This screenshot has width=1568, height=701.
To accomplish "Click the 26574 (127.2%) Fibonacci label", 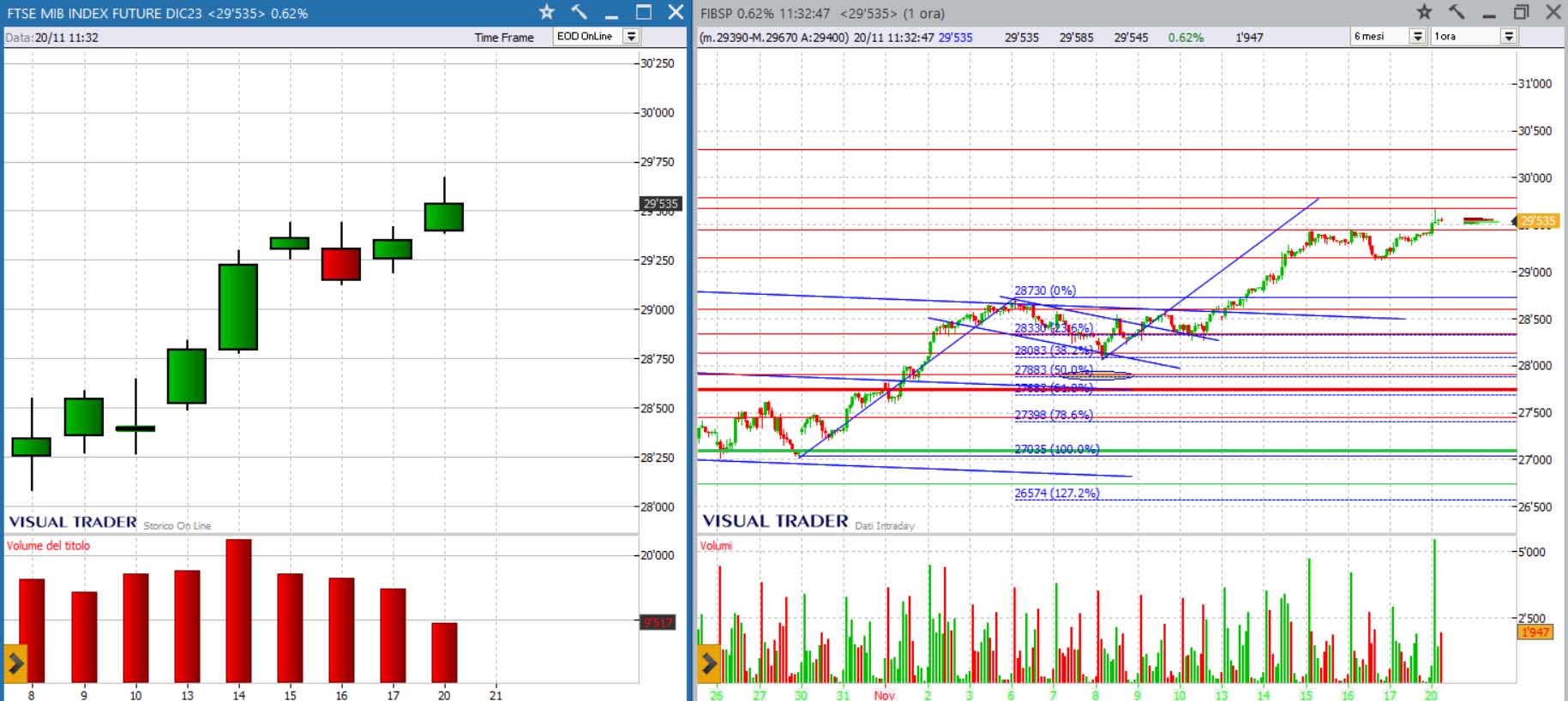I will point(1056,493).
